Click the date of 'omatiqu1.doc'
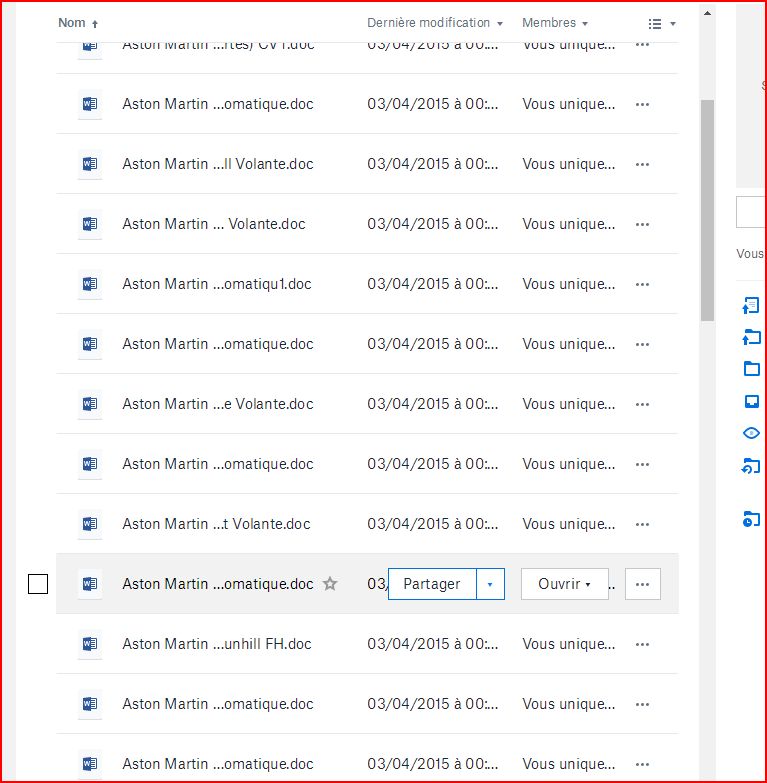This screenshot has height=783, width=767. coord(432,284)
